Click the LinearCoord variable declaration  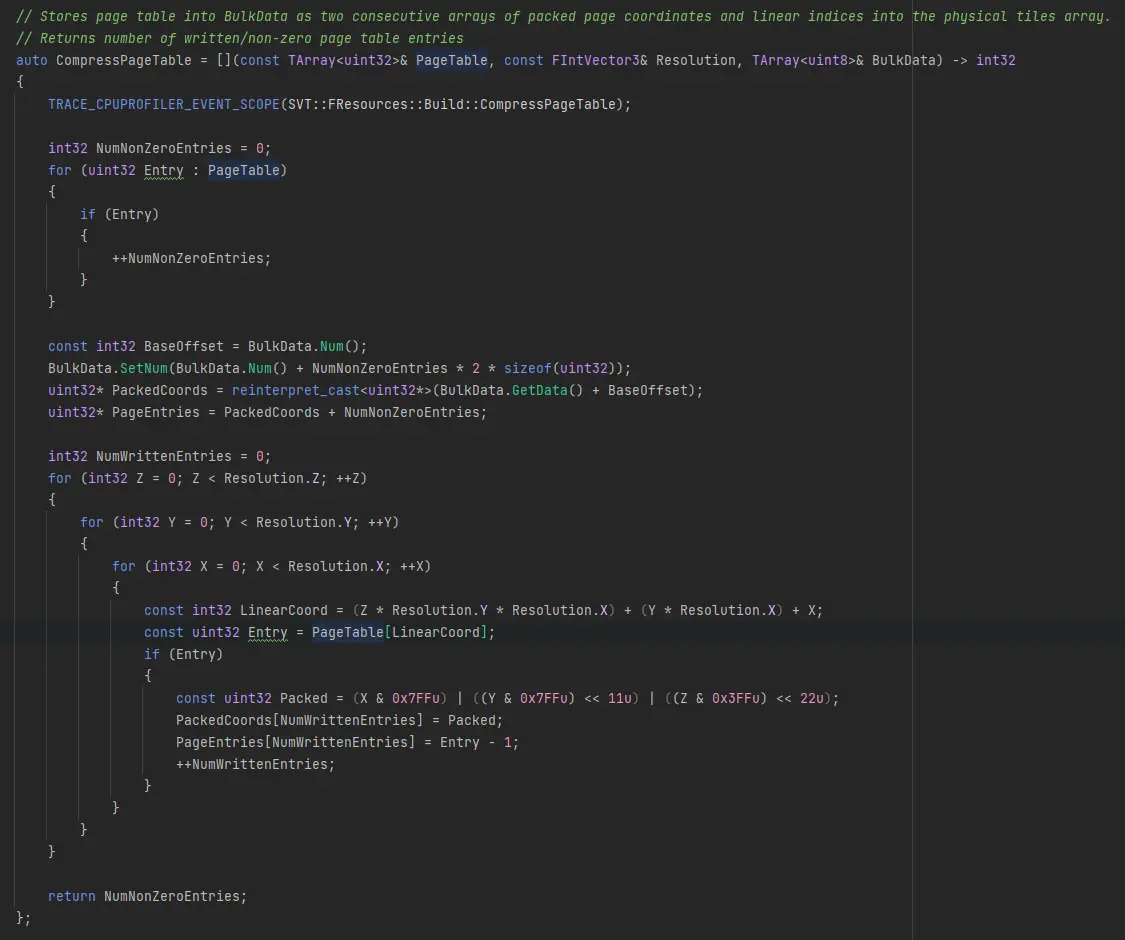click(x=284, y=610)
